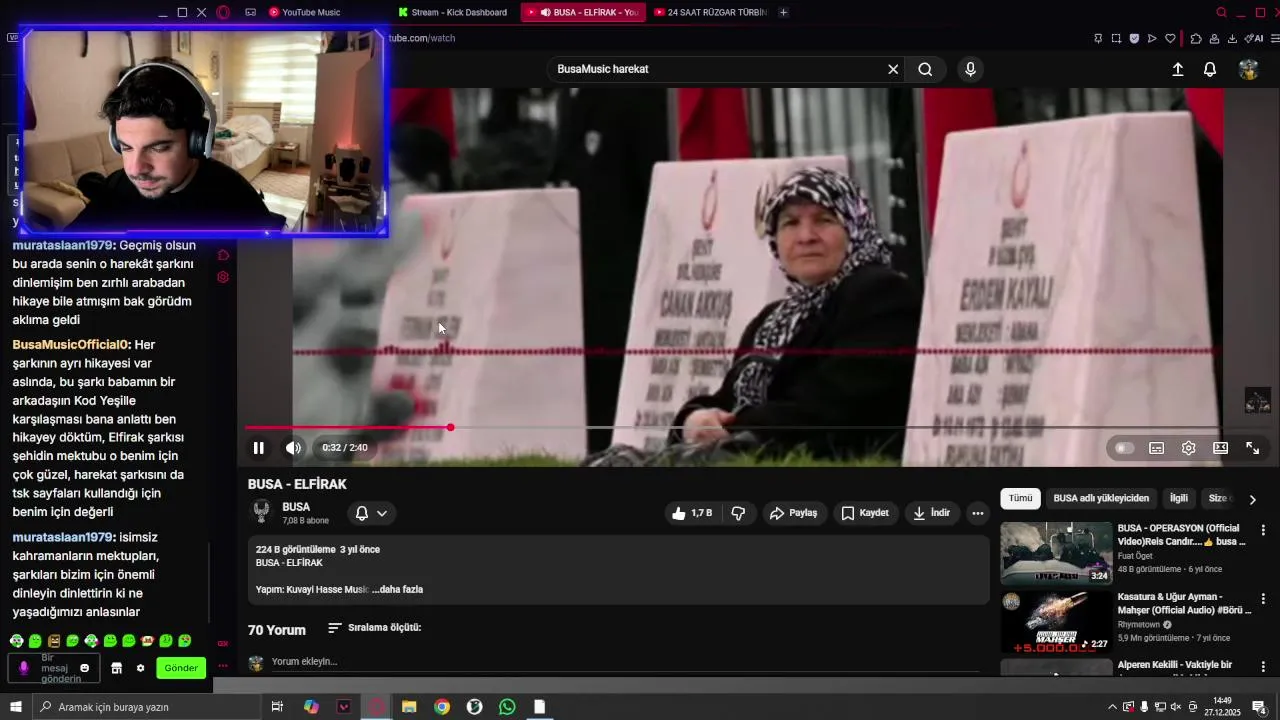The width and height of the screenshot is (1280, 720).
Task: Open emoji picker in chat input
Action: (x=85, y=668)
